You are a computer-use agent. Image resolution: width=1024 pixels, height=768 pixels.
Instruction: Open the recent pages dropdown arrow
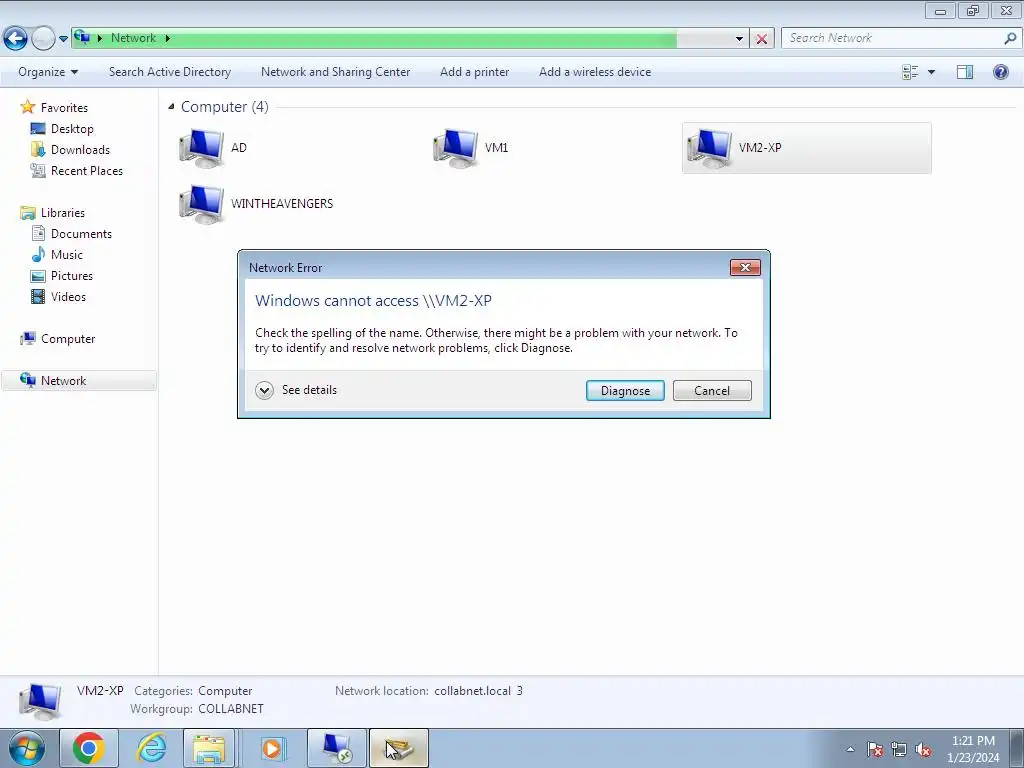click(63, 39)
